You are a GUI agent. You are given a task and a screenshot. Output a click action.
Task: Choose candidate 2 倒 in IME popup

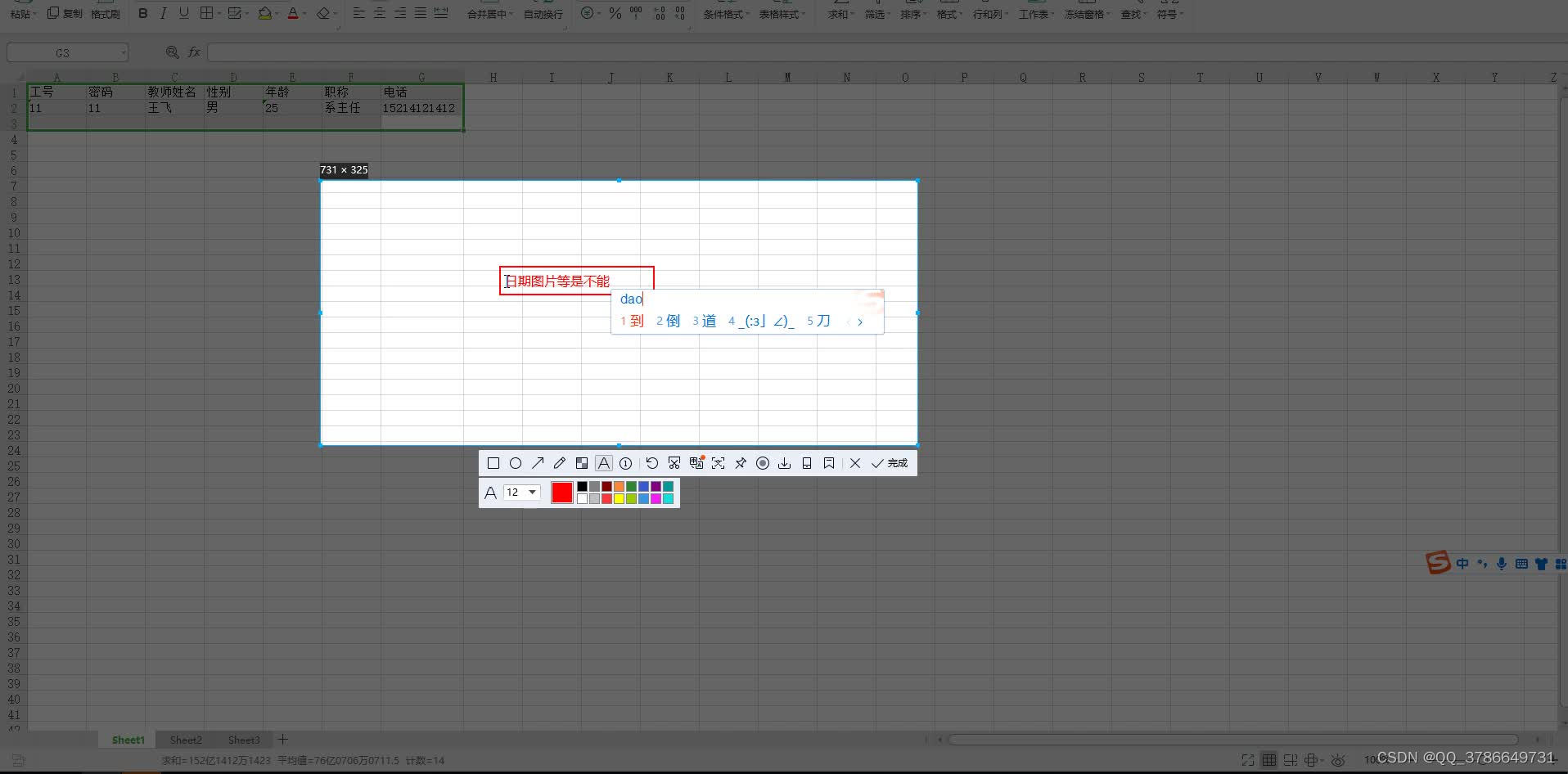[668, 321]
